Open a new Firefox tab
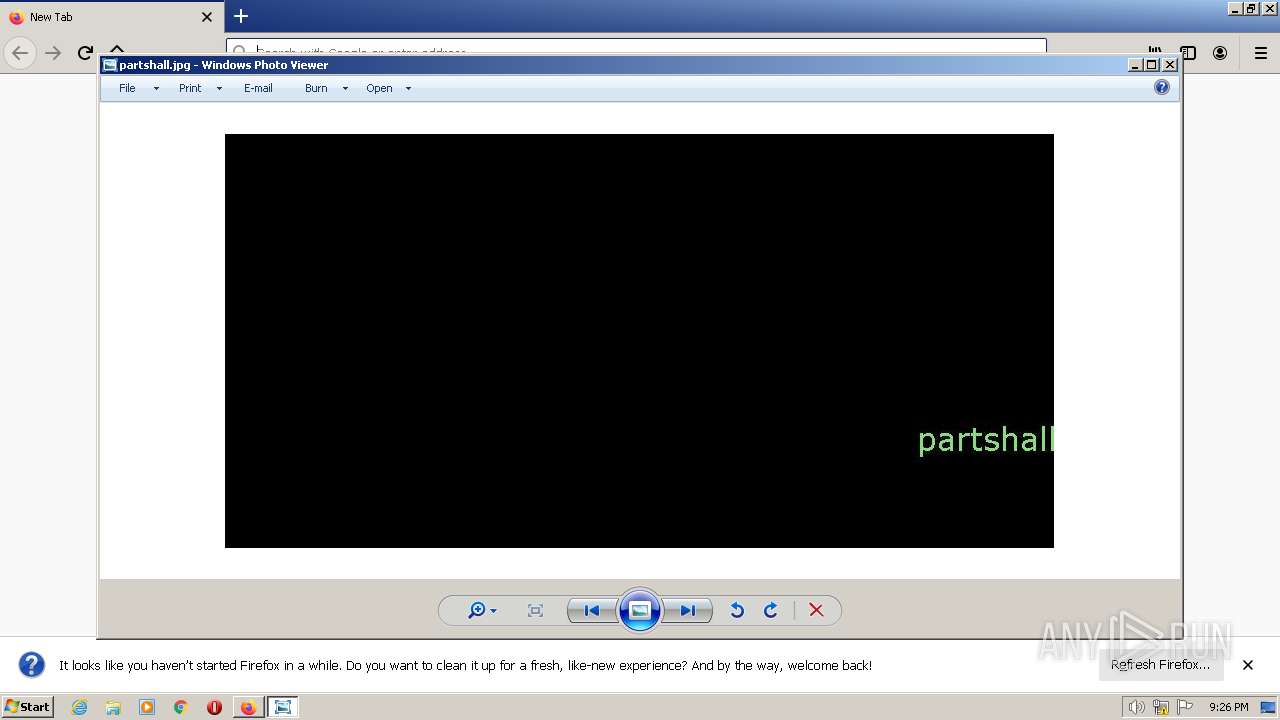 pos(241,16)
